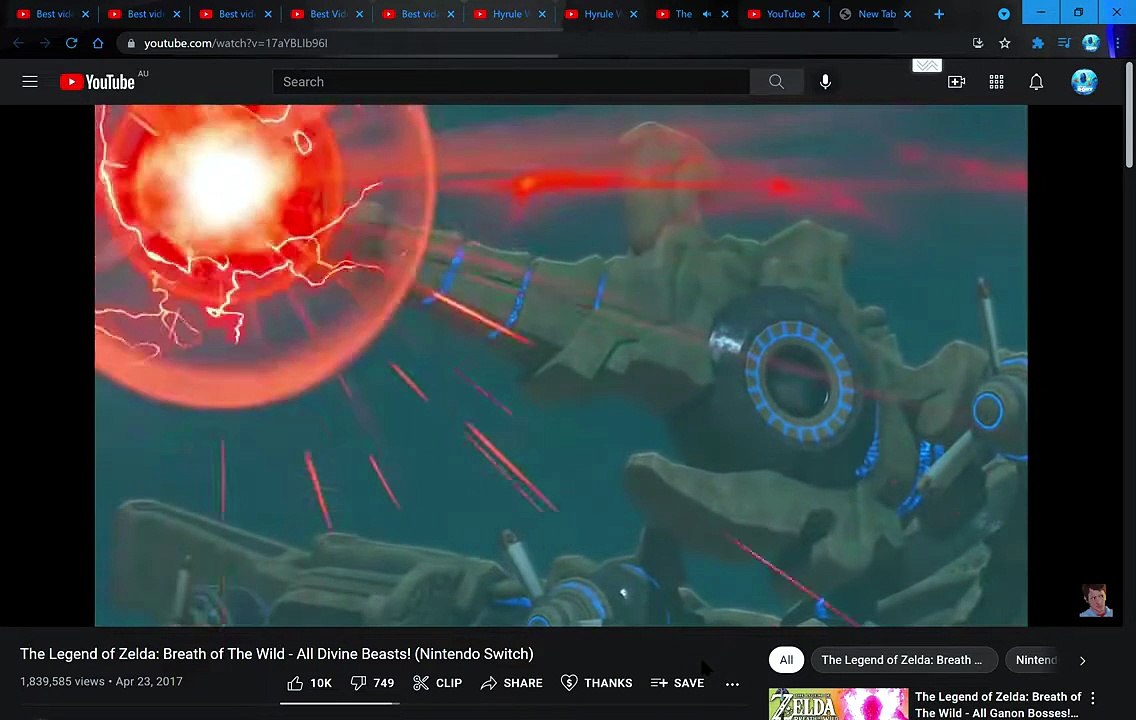
Task: Open more actions three-dot menu
Action: tap(732, 684)
